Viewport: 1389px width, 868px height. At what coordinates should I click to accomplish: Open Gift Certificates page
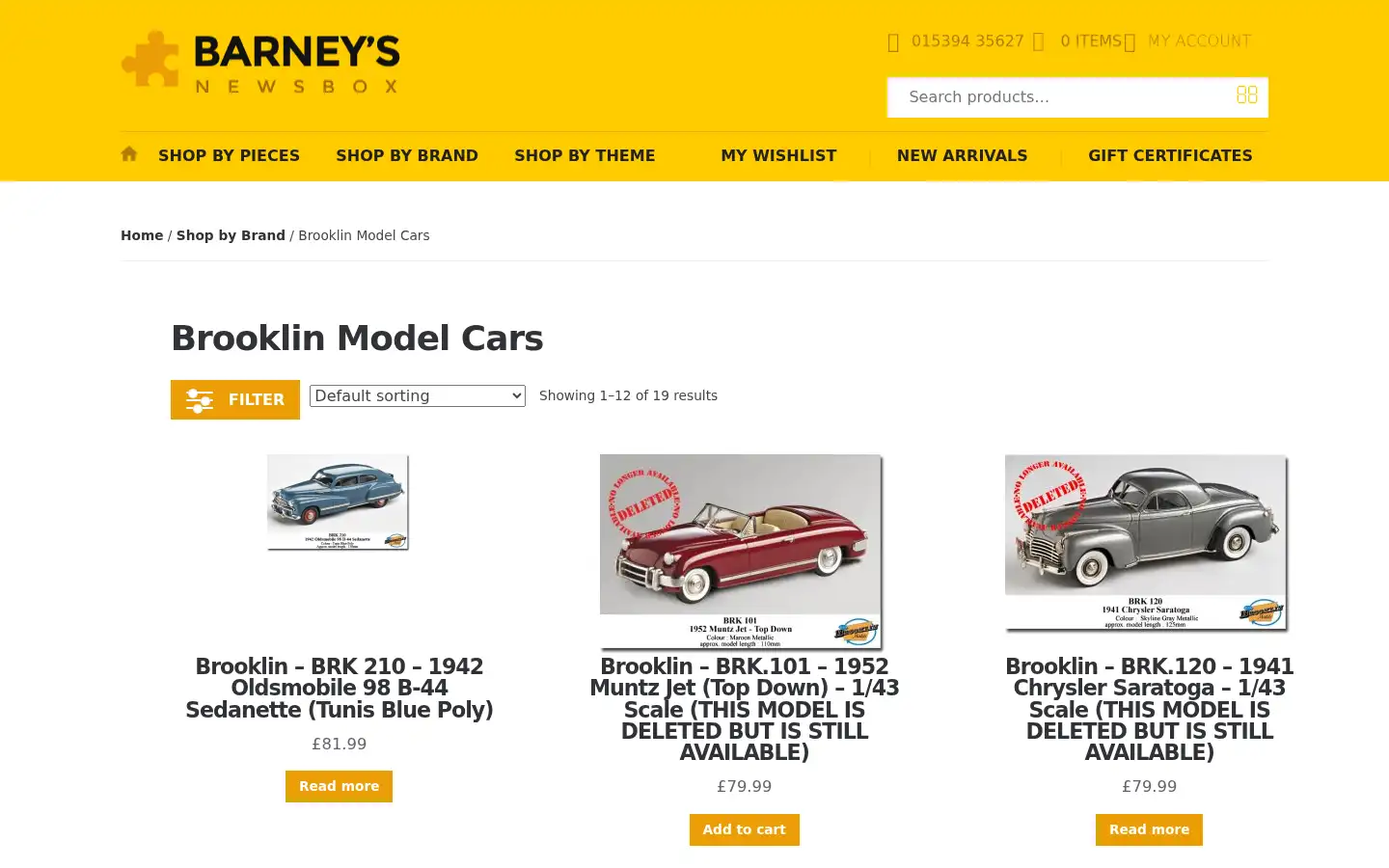pyautogui.click(x=1170, y=155)
